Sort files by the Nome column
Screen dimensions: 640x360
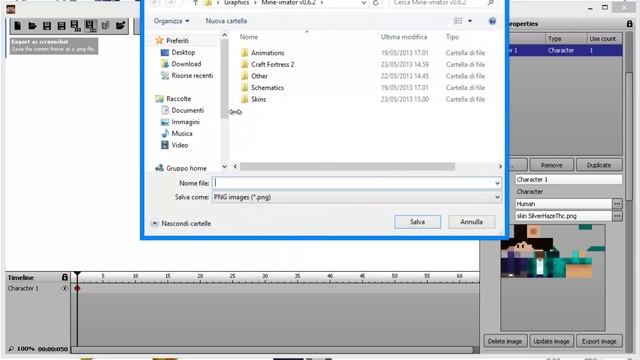tap(249, 37)
